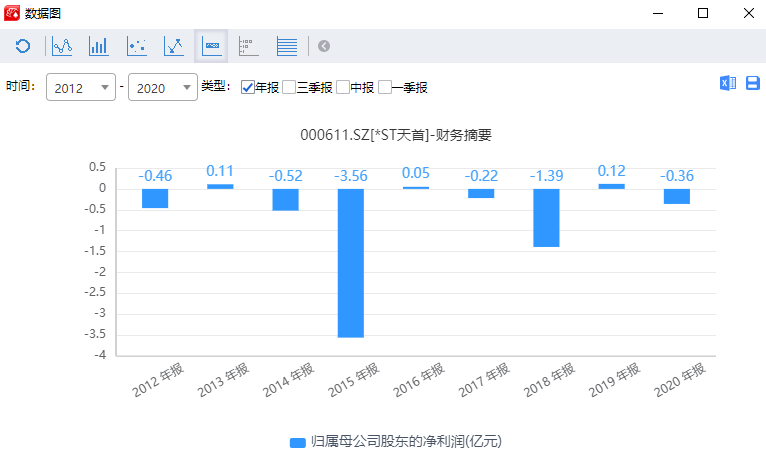Choose the polyline chart with markers icon
Screen dimensions: 766x471
pyautogui.click(x=174, y=46)
